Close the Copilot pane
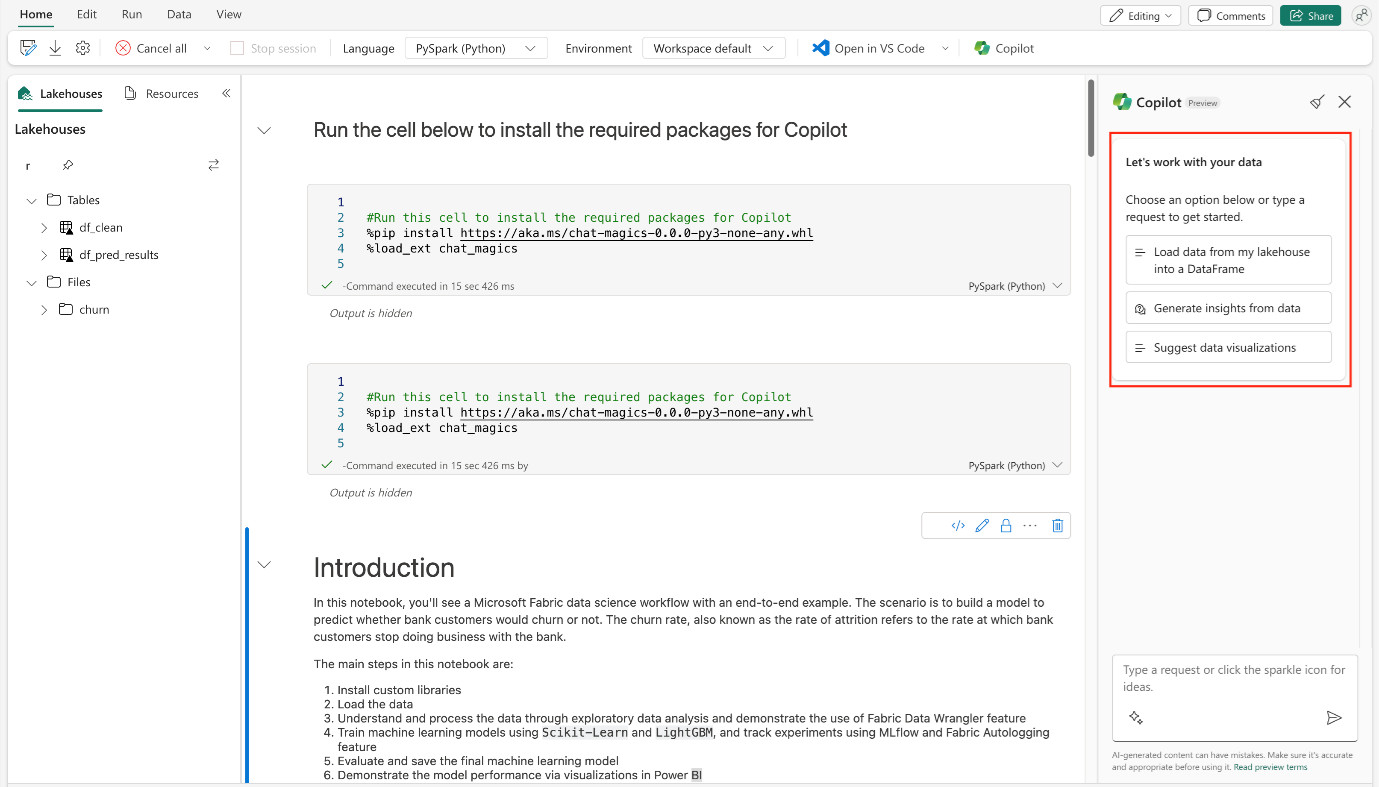Screen dimensions: 1379x787 pos(1345,102)
